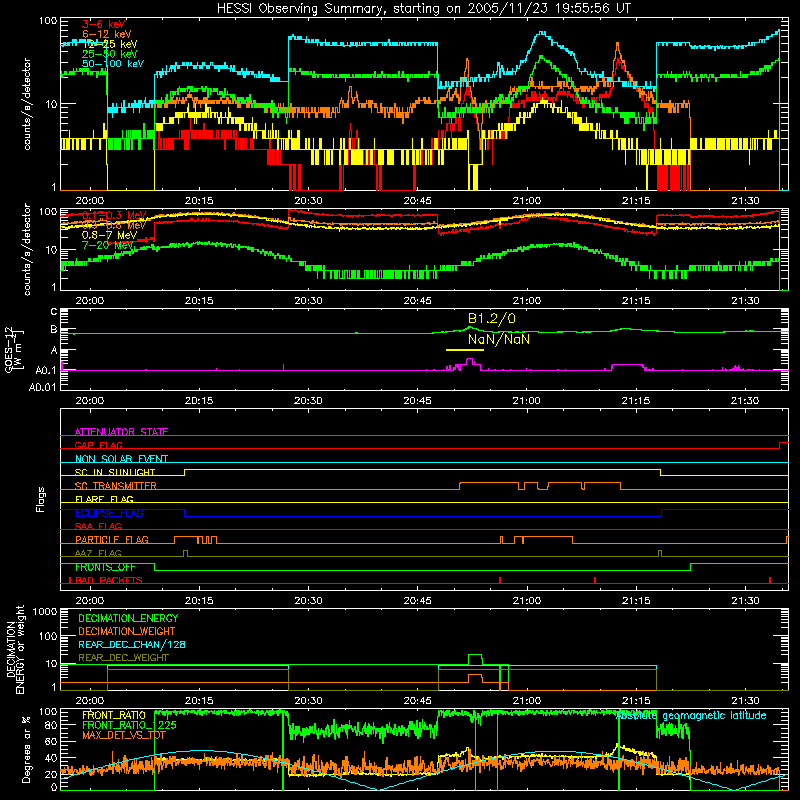800x800 pixels.
Task: Click the 20:15 time label below the keV panel
Action: pyautogui.click(x=199, y=201)
